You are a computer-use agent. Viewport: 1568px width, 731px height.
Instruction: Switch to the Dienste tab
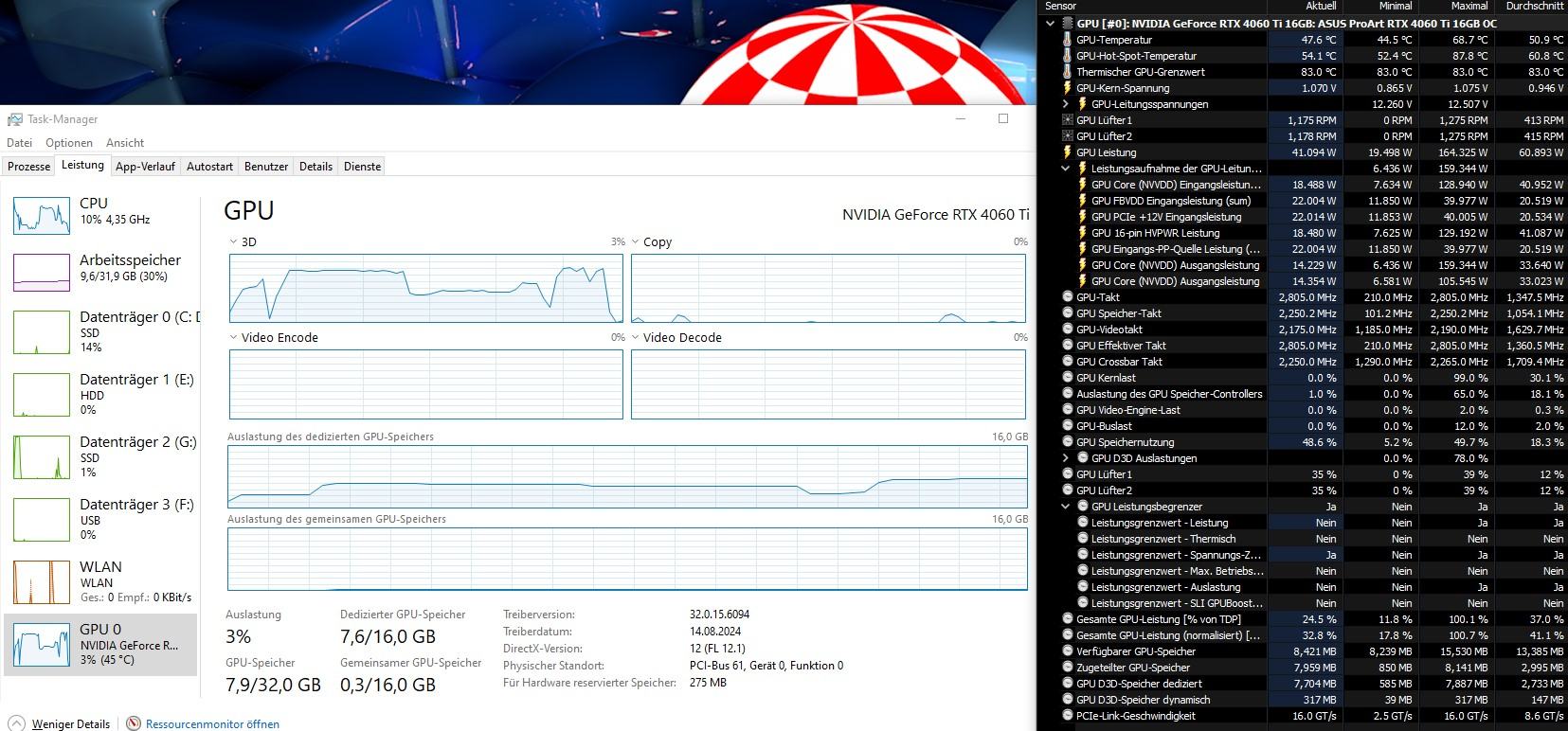click(362, 167)
